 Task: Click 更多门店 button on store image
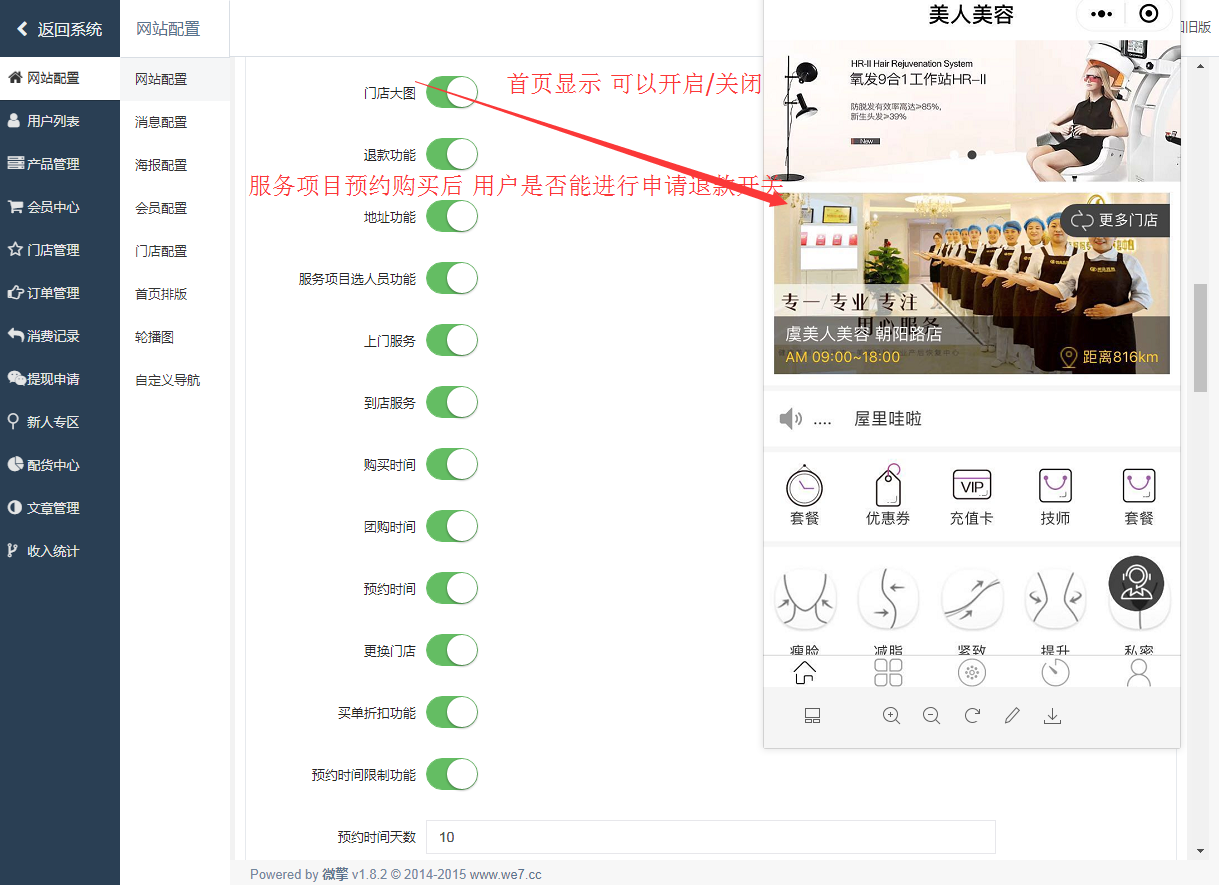(1115, 220)
